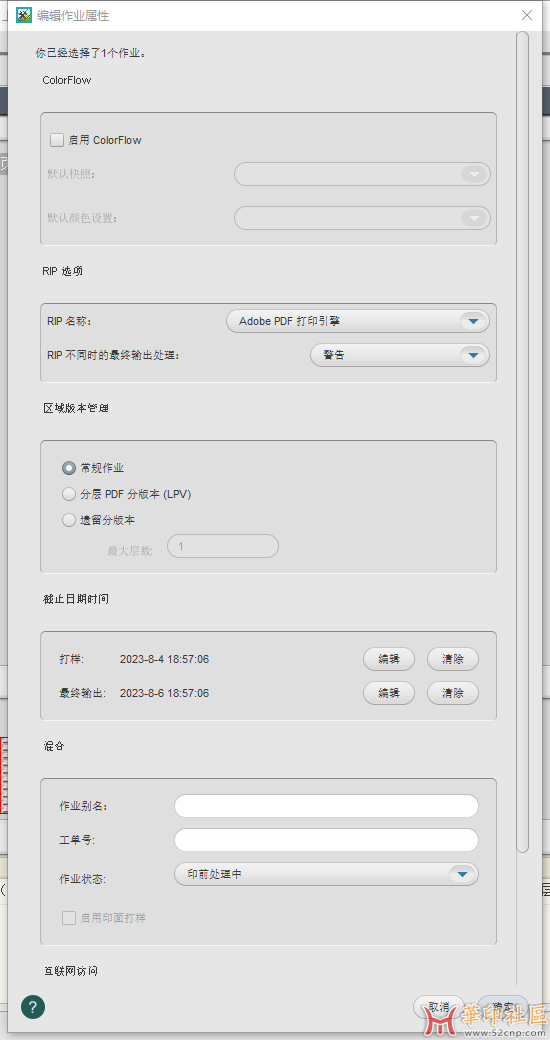
Task: Open the RIP 名称 dropdown
Action: [x=358, y=322]
